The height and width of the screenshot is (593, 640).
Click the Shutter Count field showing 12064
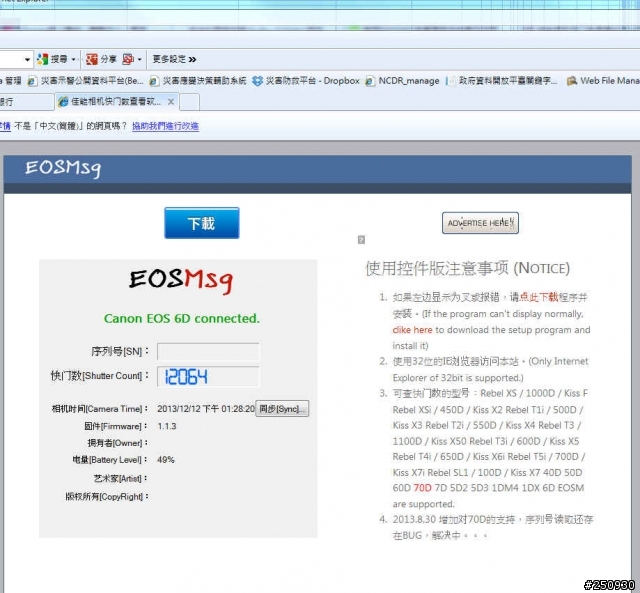point(208,376)
